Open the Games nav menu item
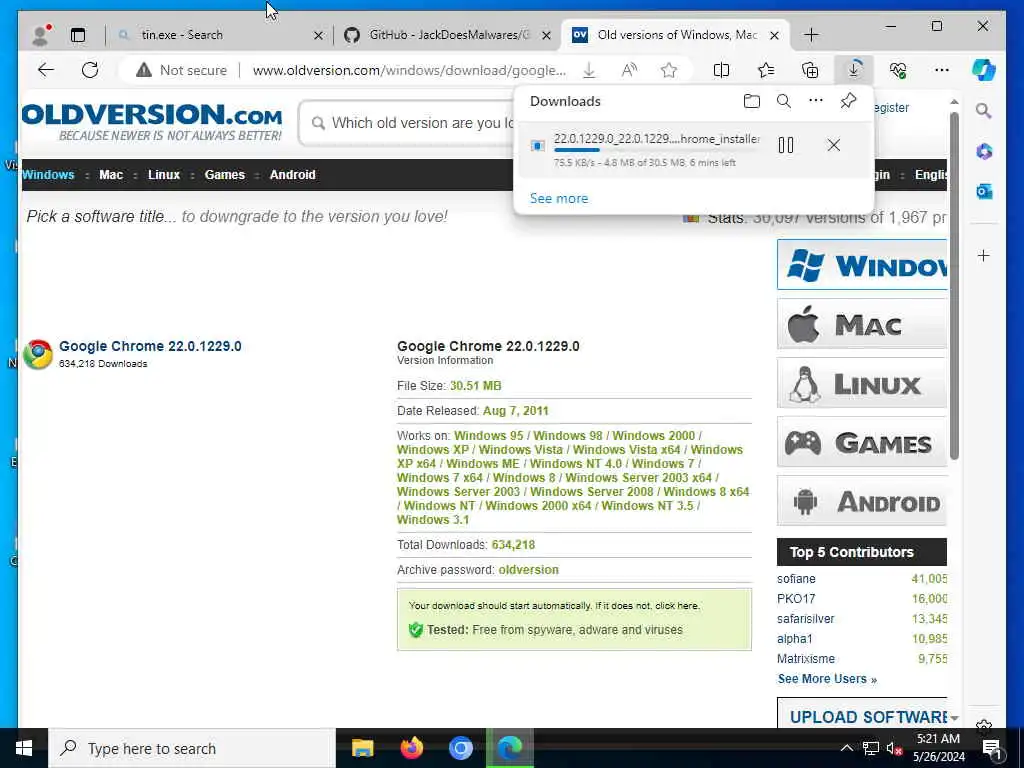1024x768 pixels. [x=225, y=175]
